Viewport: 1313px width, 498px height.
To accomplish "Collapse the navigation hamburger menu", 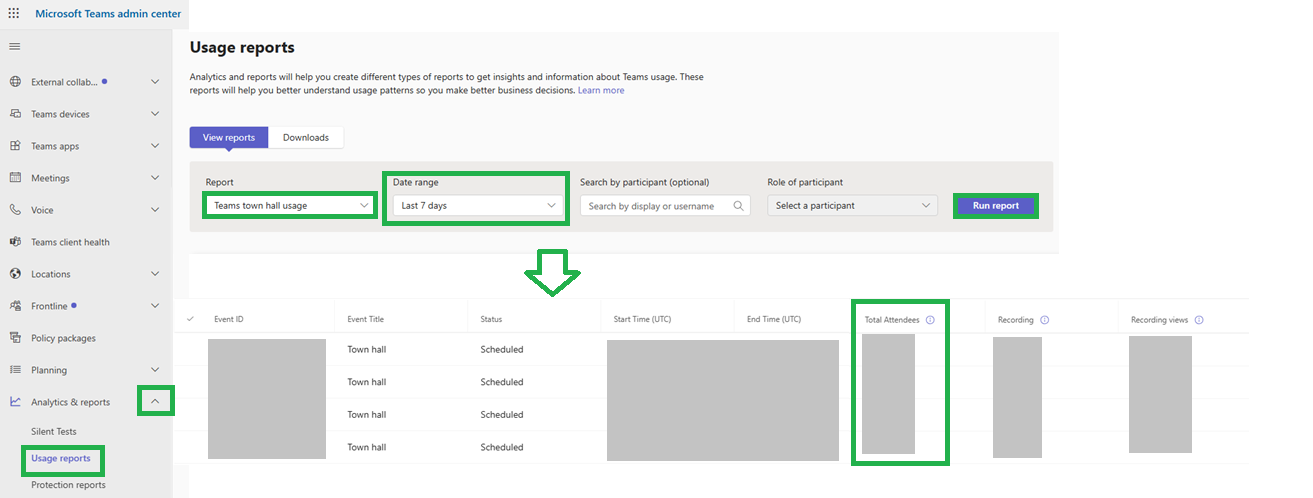I will pyautogui.click(x=14, y=46).
